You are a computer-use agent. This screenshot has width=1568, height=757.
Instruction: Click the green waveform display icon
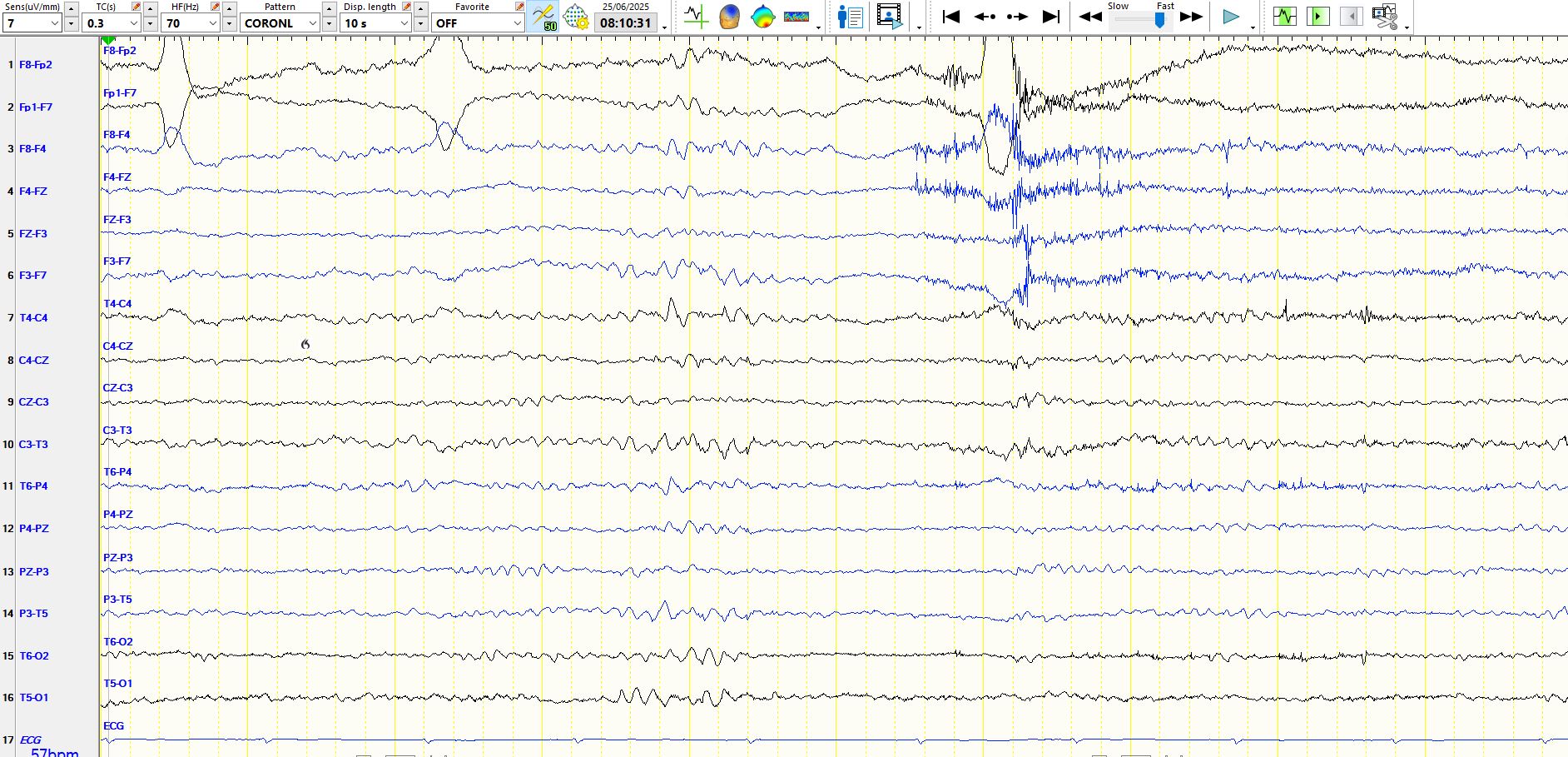(x=1285, y=17)
